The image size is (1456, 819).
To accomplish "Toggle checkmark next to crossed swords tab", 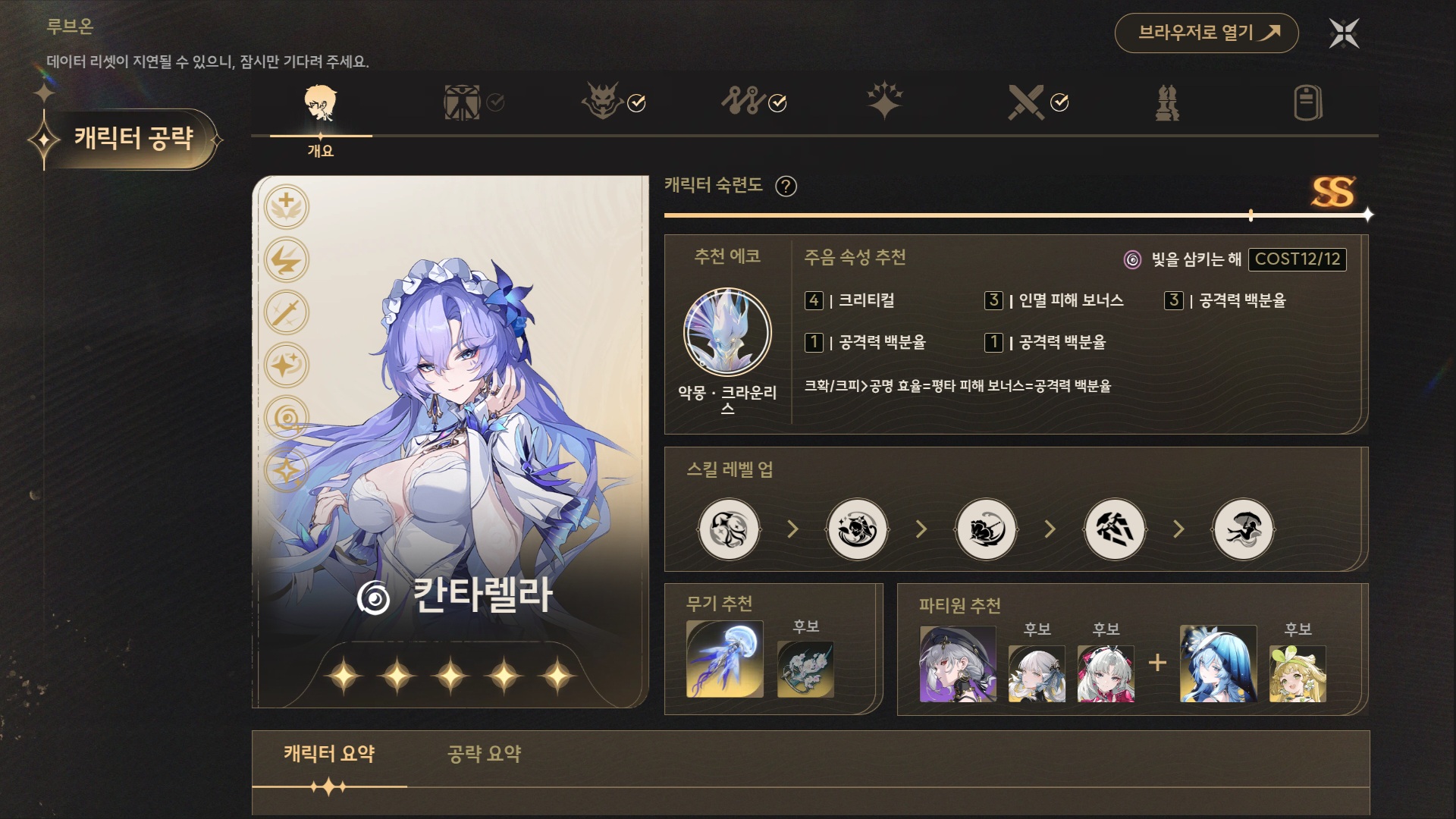I will click(x=1059, y=102).
